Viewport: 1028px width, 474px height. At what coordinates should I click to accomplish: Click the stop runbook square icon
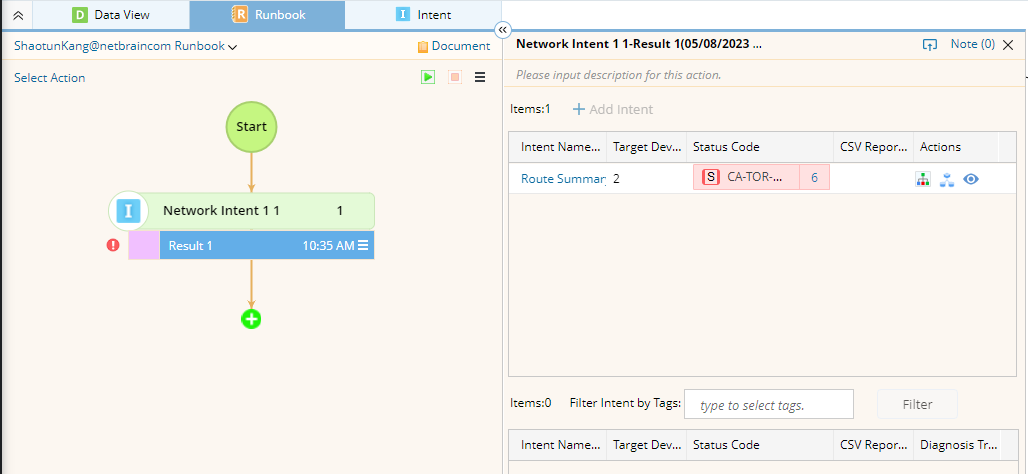click(x=455, y=77)
